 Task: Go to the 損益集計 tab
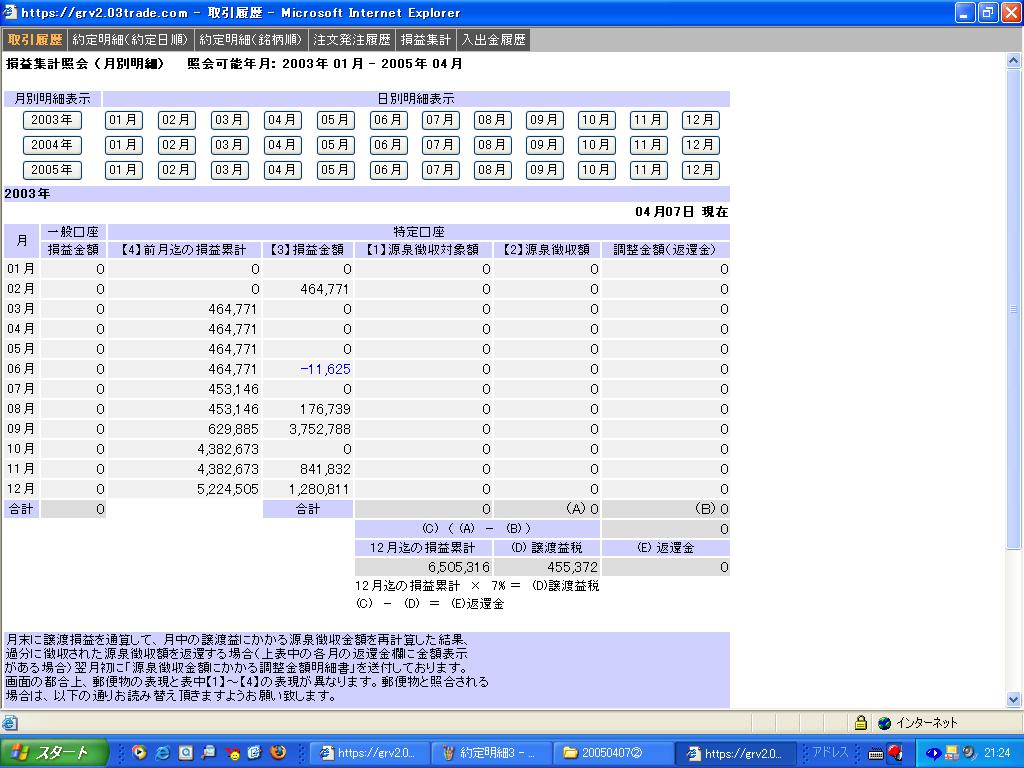(x=426, y=40)
